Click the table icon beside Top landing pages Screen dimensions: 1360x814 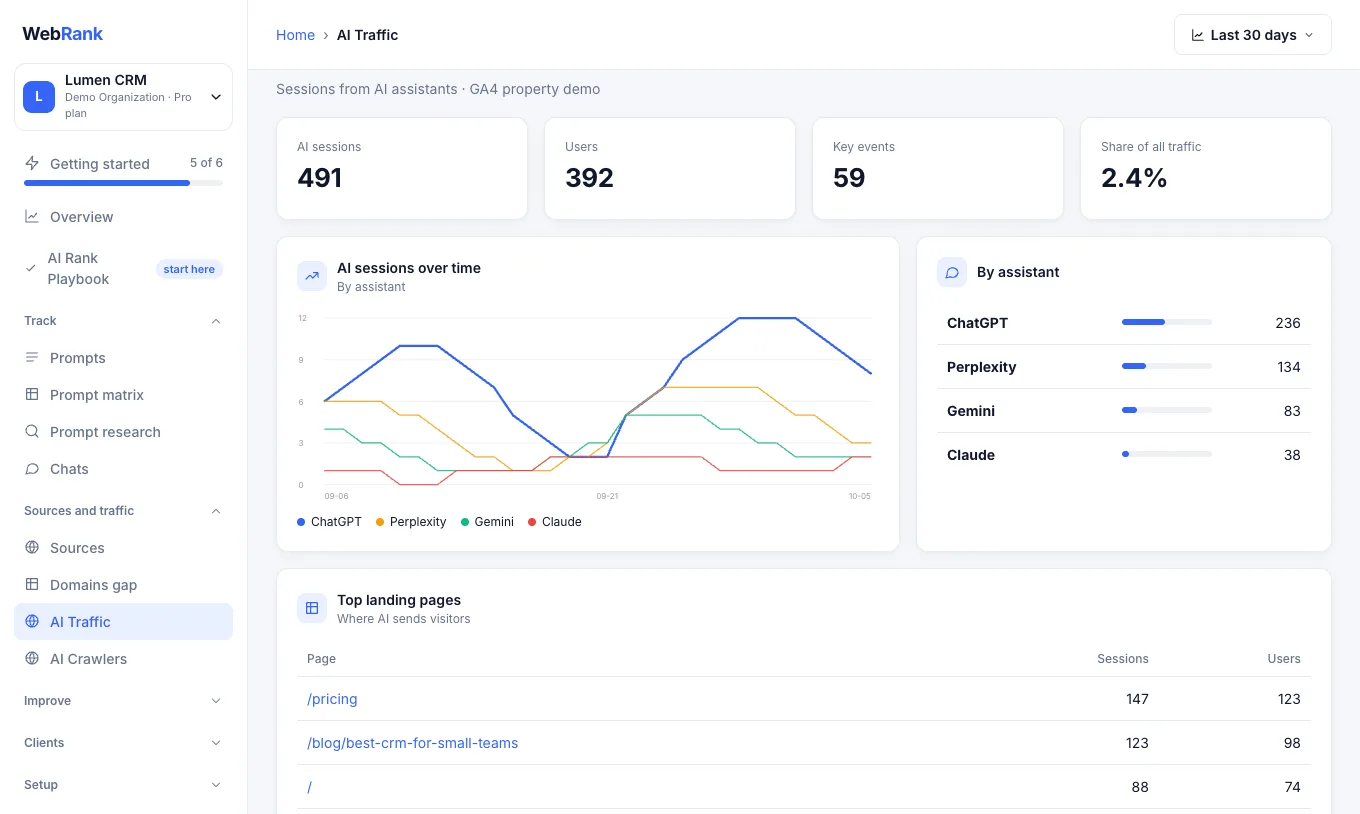(x=312, y=608)
